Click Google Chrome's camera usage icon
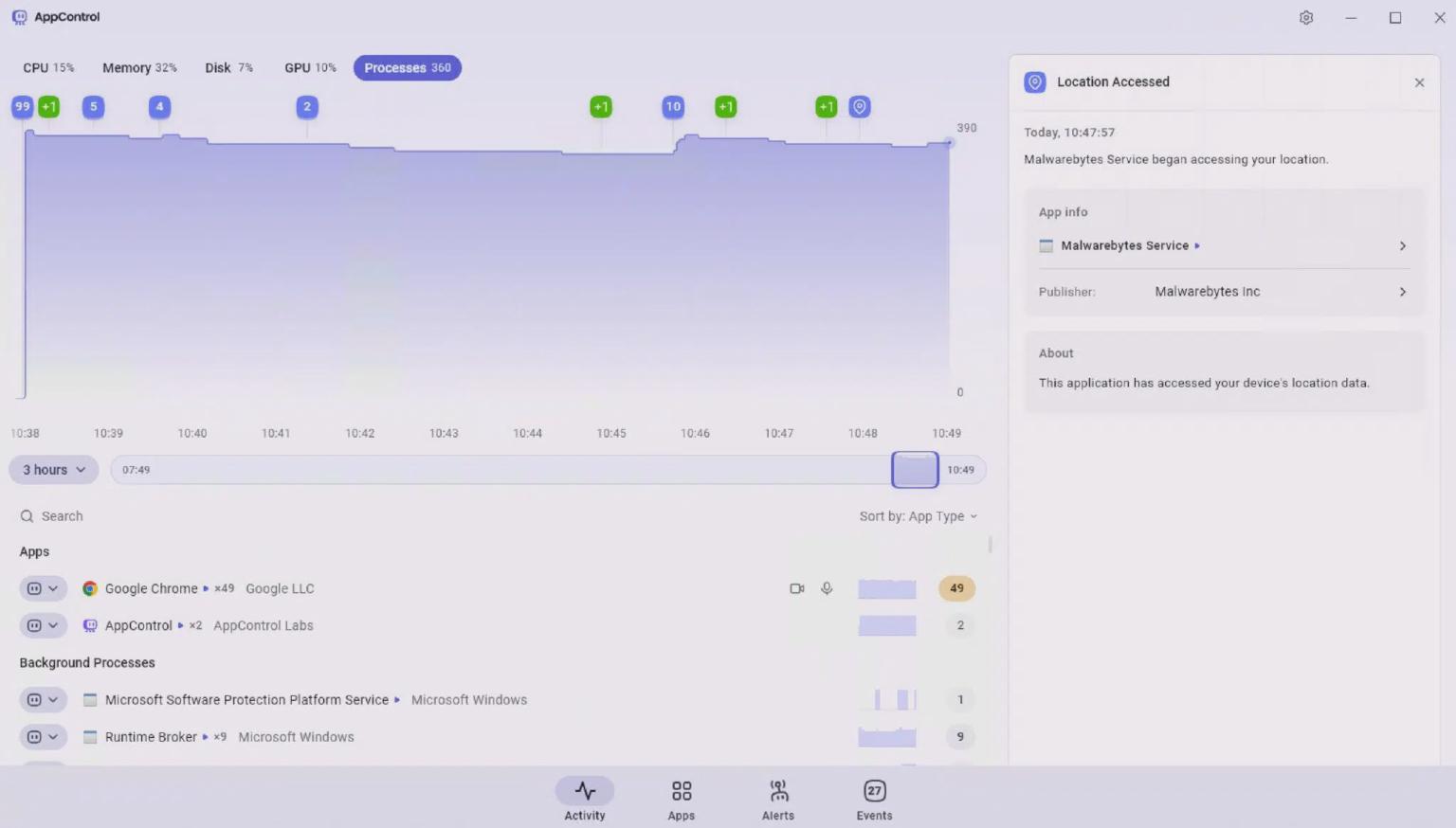This screenshot has height=828, width=1456. pyautogui.click(x=797, y=588)
